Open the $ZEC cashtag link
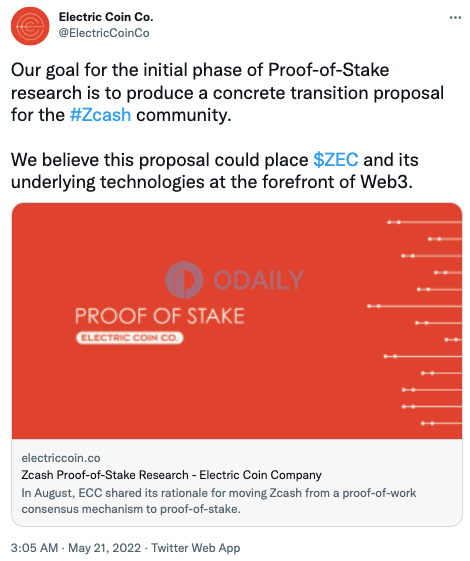 336,160
